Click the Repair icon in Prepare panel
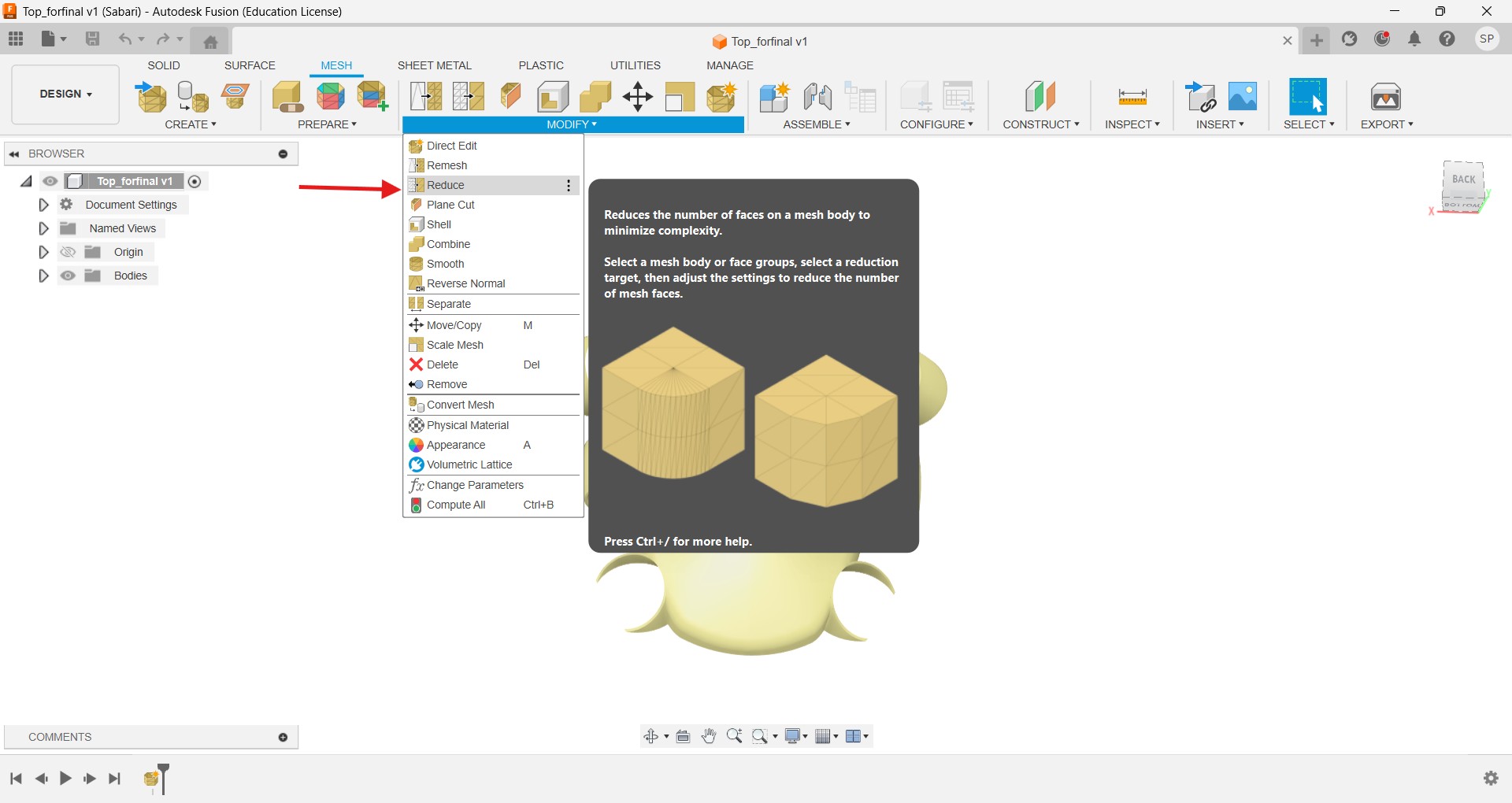This screenshot has height=803, width=1512. (288, 97)
